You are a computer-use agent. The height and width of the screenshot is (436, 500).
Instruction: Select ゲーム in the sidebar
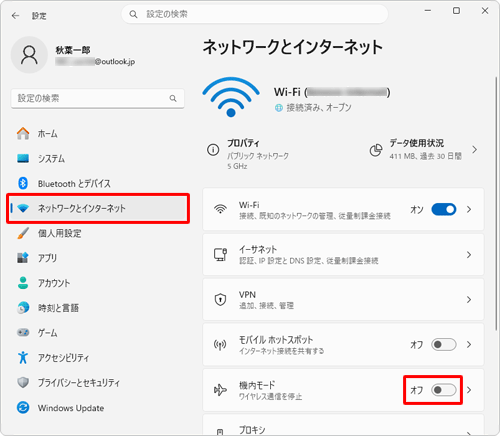coord(97,333)
